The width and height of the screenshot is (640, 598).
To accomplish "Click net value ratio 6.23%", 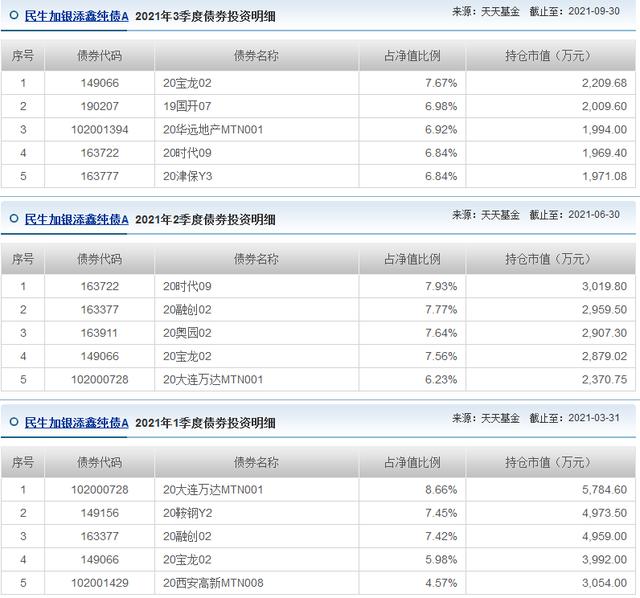I will [x=441, y=380].
